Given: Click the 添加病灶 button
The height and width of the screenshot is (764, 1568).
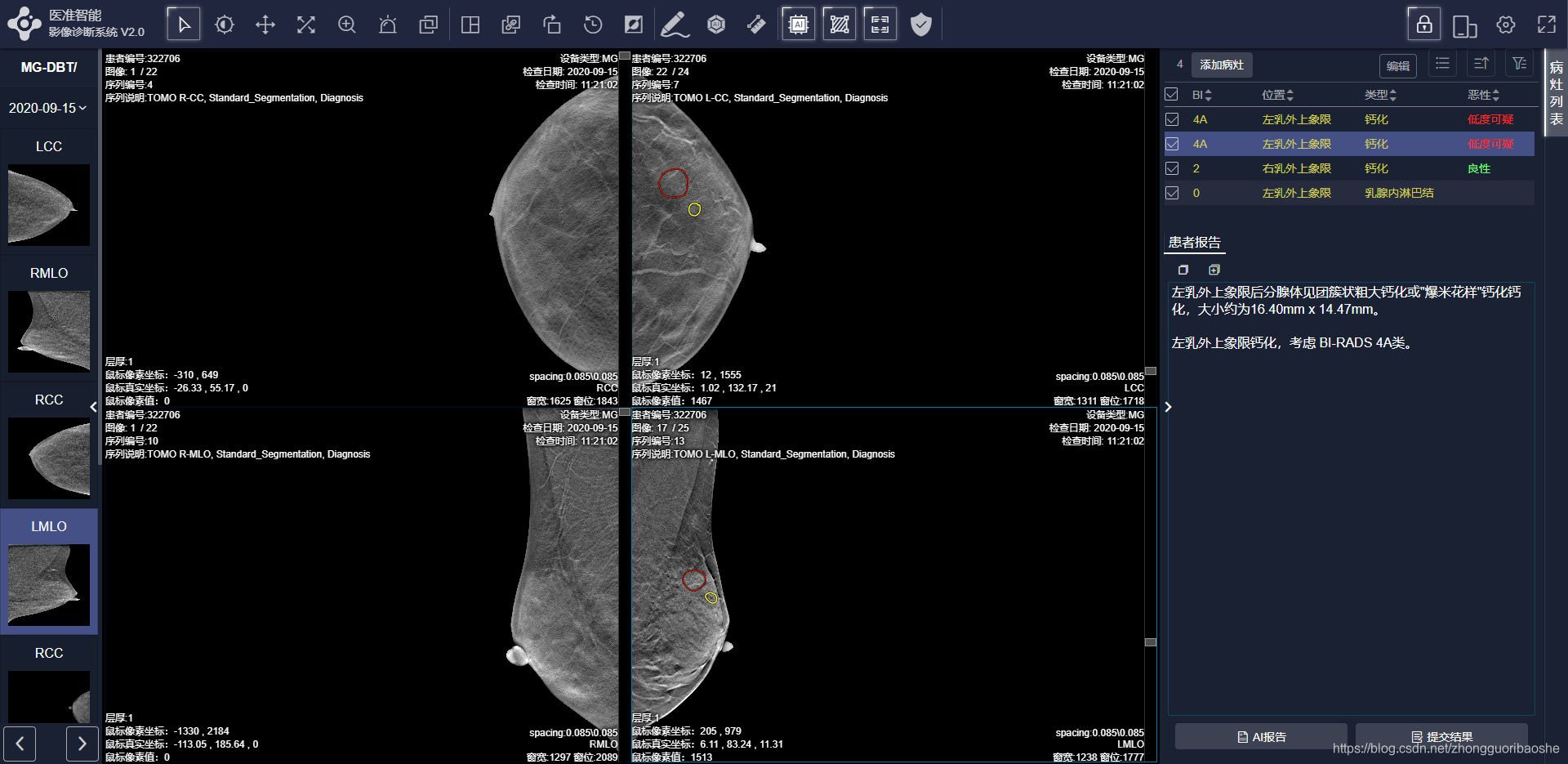Looking at the screenshot, I should (x=1222, y=65).
